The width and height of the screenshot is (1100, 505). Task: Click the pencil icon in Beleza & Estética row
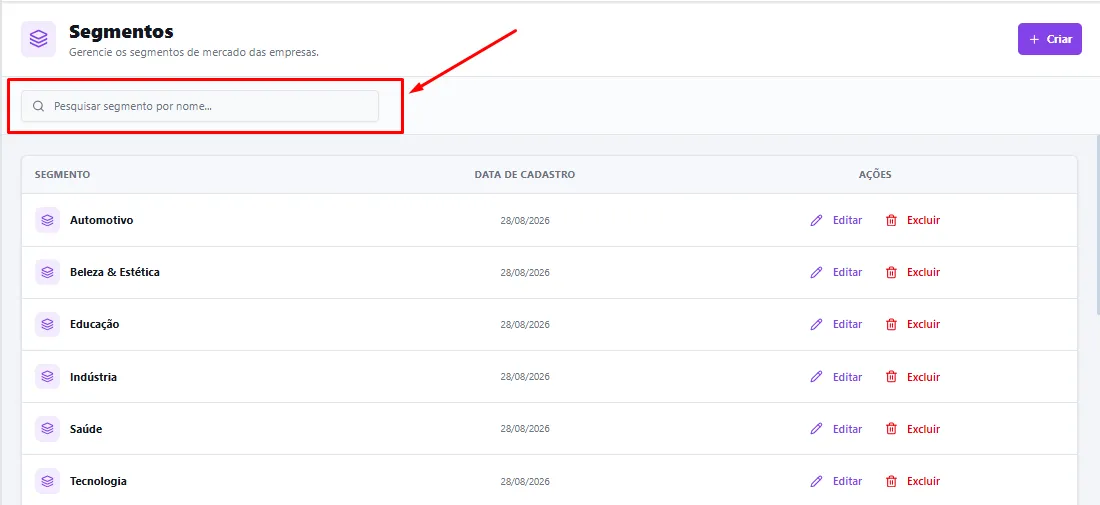(x=816, y=272)
